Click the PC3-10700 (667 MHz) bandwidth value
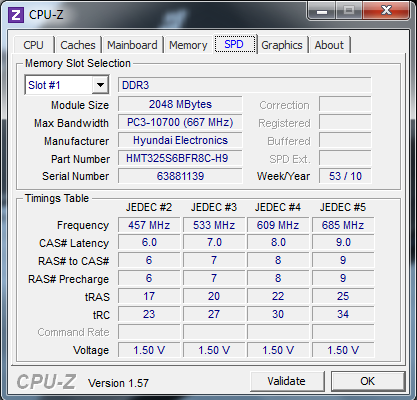Image resolution: width=417 pixels, height=400 pixels. pyautogui.click(x=180, y=122)
